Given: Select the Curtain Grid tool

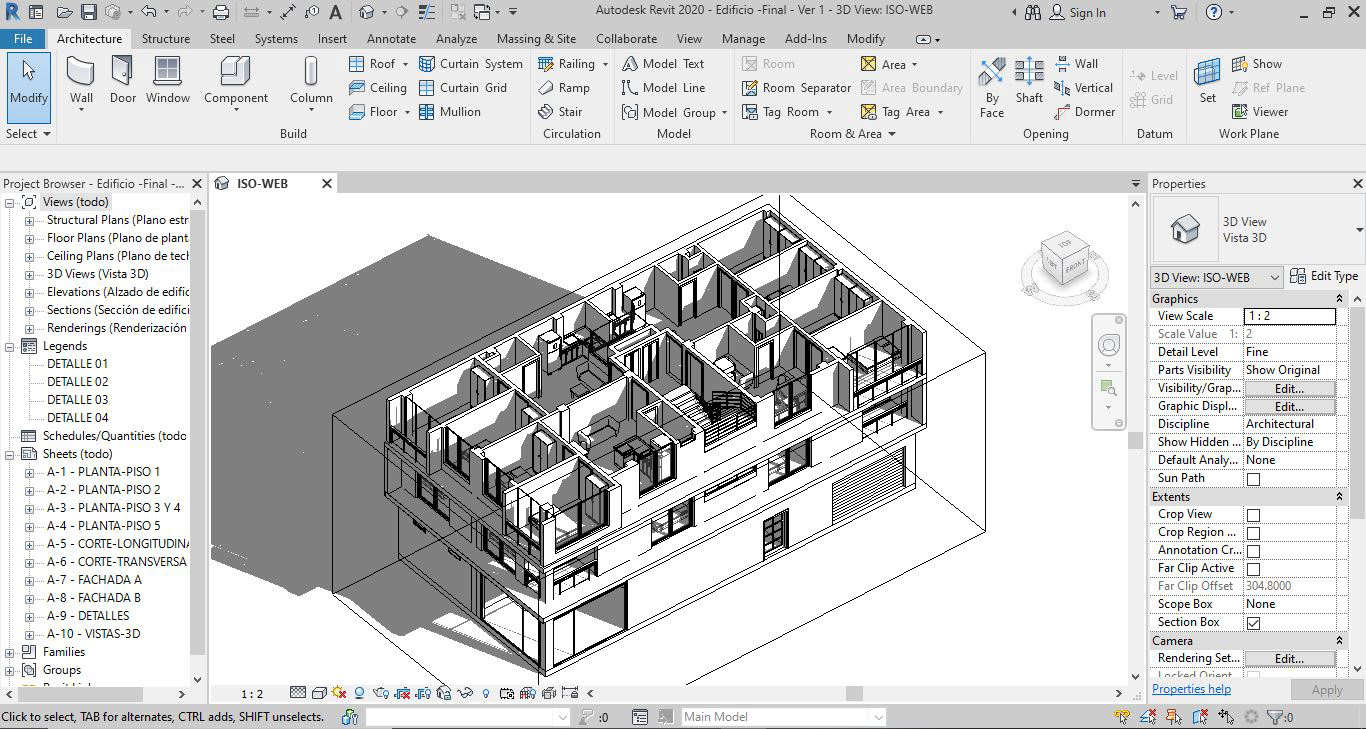Looking at the screenshot, I should 462,88.
